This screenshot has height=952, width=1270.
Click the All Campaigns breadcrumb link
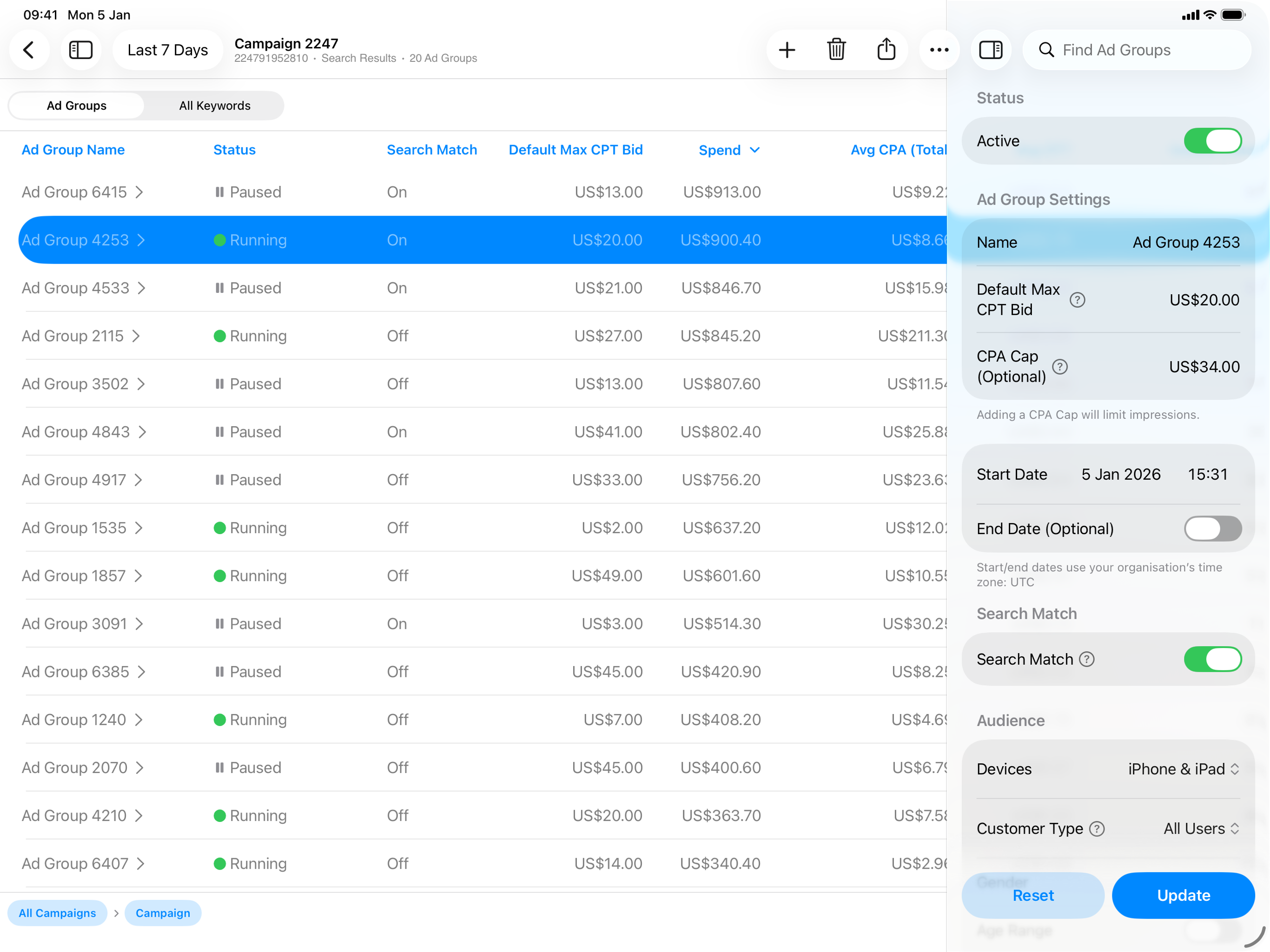coord(58,913)
